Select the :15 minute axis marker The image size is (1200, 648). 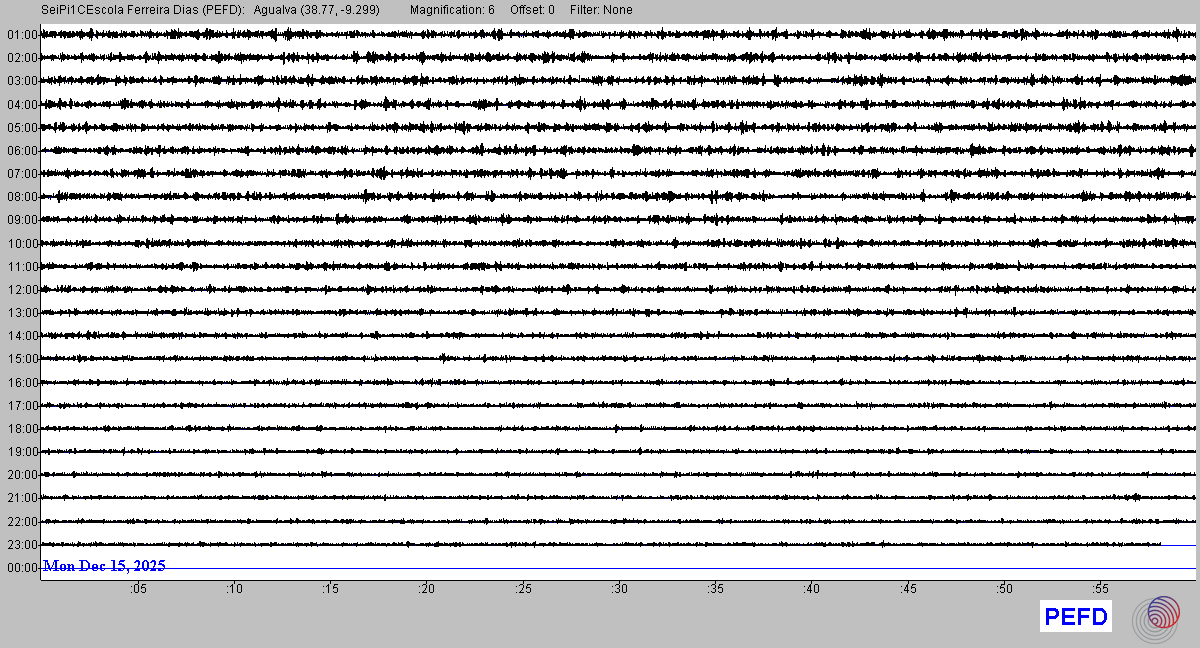(x=330, y=590)
